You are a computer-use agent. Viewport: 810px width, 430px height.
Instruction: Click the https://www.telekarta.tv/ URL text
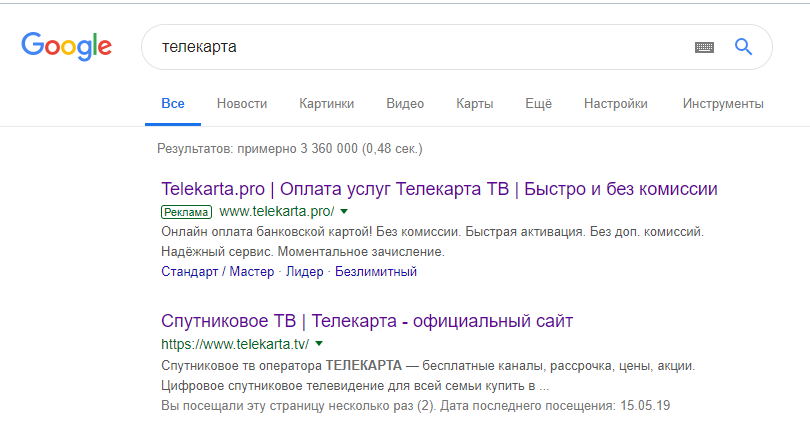pyautogui.click(x=235, y=344)
